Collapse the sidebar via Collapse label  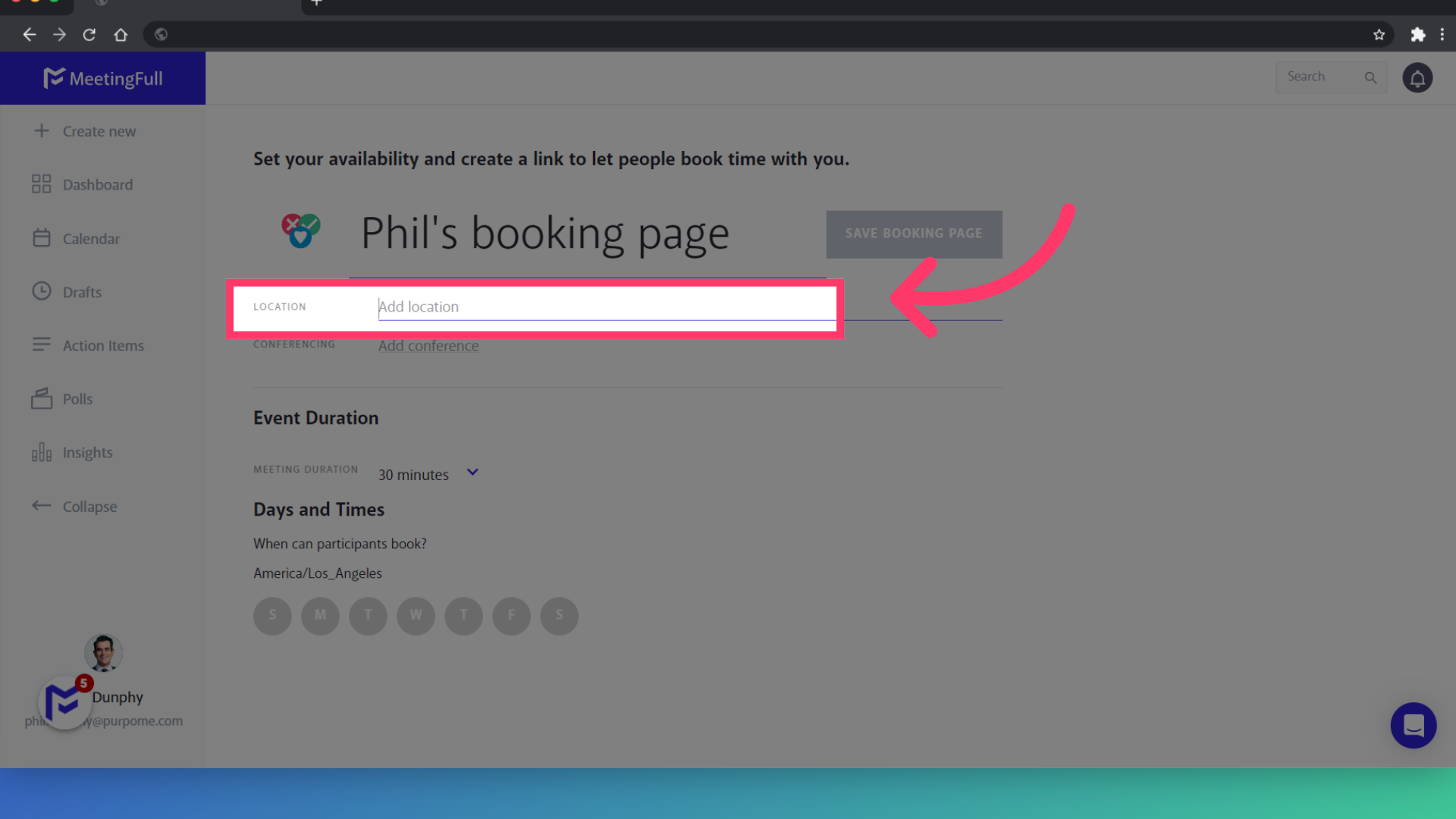[89, 507]
